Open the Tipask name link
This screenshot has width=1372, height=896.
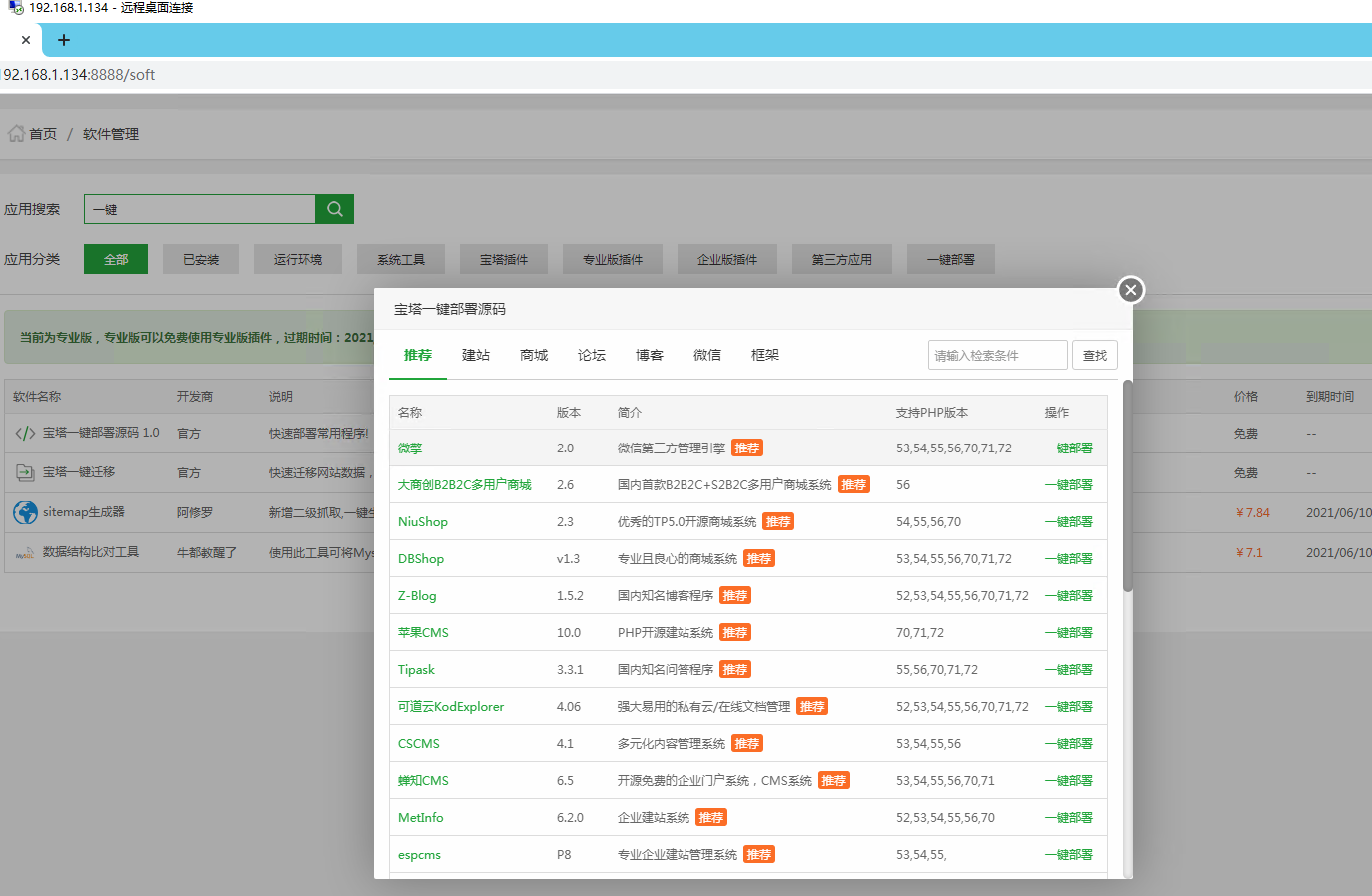point(416,670)
